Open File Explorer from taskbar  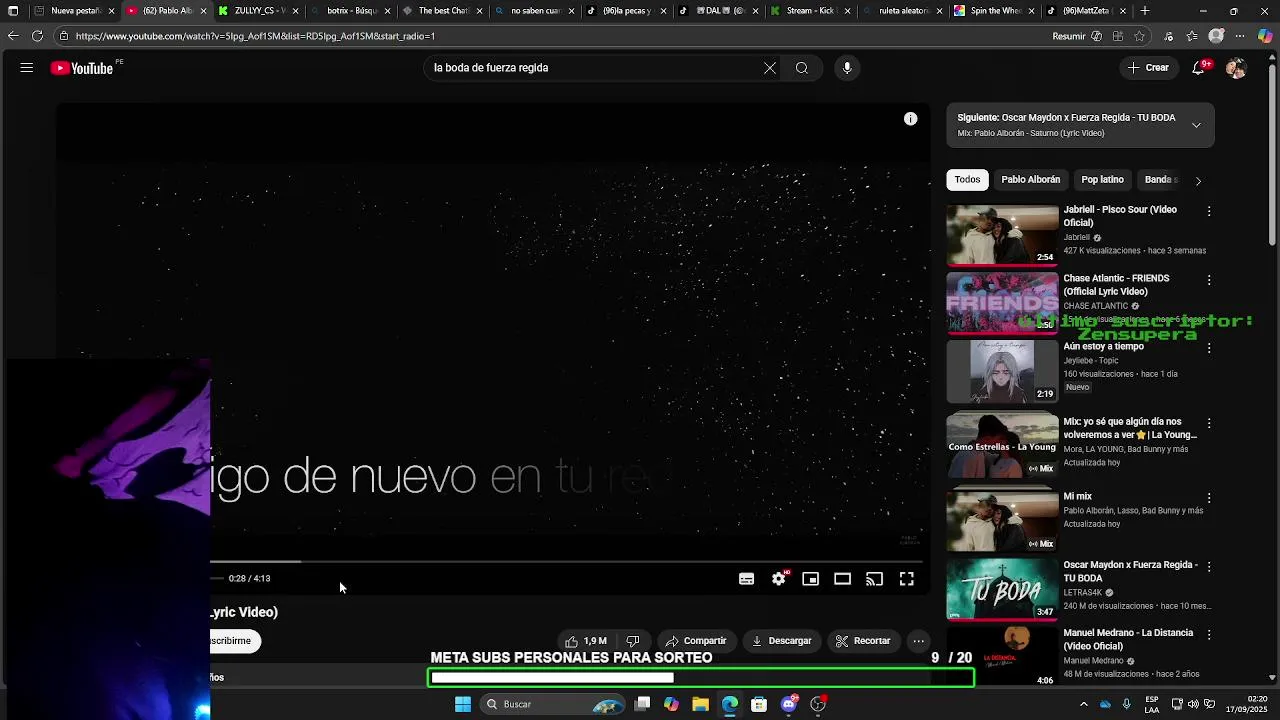click(x=700, y=704)
